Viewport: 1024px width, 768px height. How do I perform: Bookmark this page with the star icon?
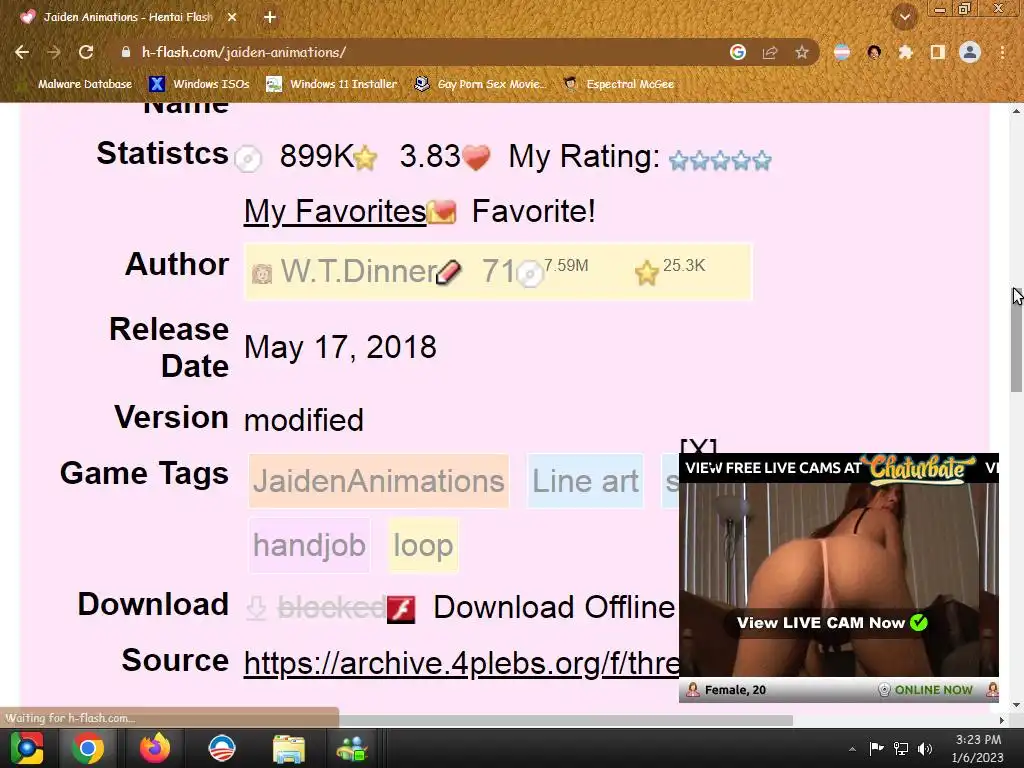pyautogui.click(x=802, y=52)
